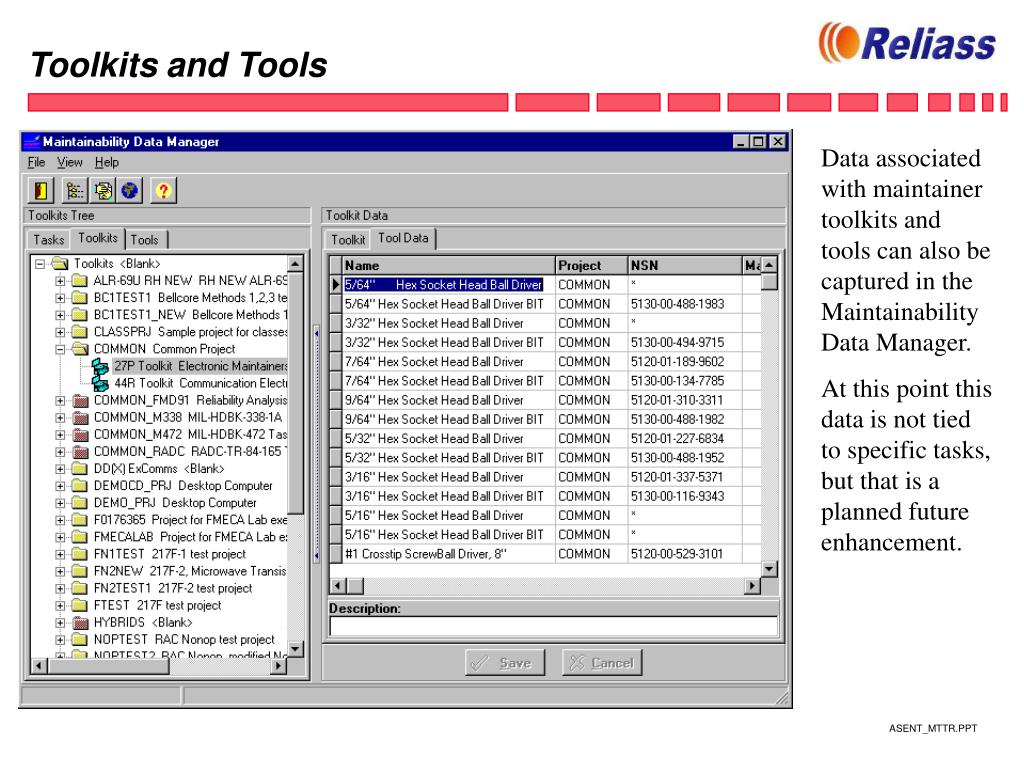Click the tree panel vertical scrollbar thumb
This screenshot has height=768, width=1024.
pyautogui.click(x=296, y=394)
